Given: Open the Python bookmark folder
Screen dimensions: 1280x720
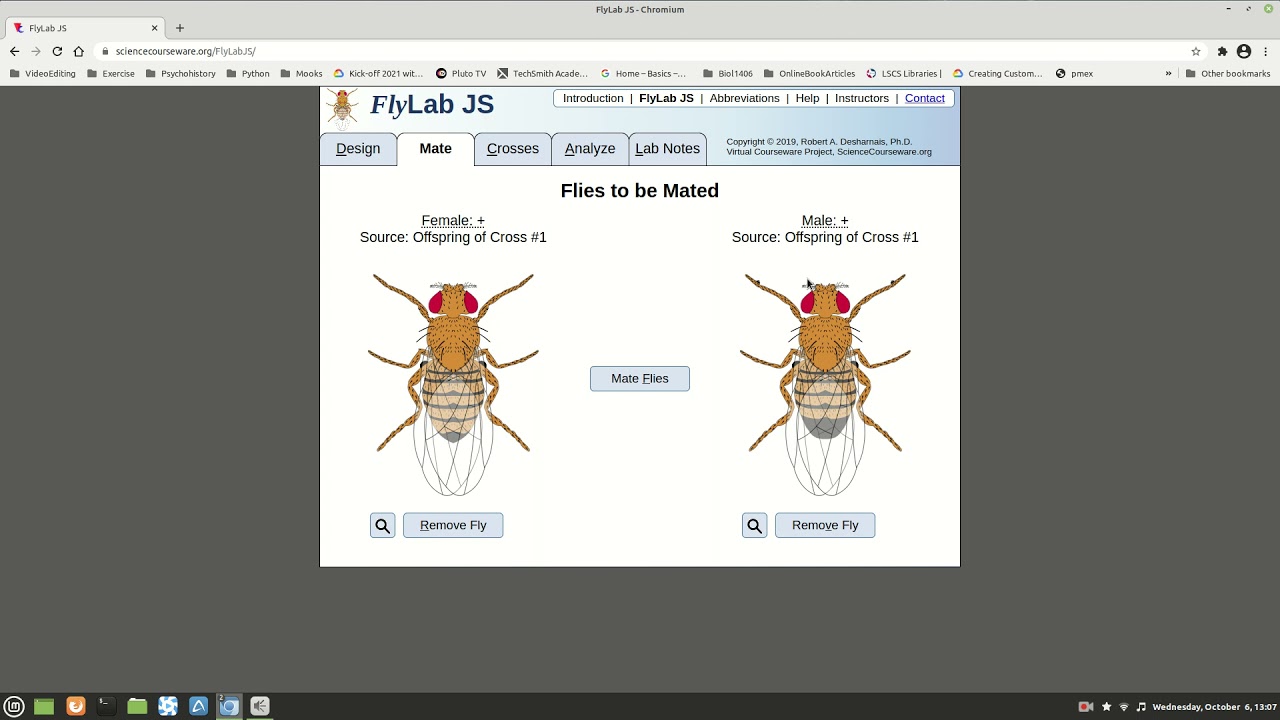Looking at the screenshot, I should (248, 73).
